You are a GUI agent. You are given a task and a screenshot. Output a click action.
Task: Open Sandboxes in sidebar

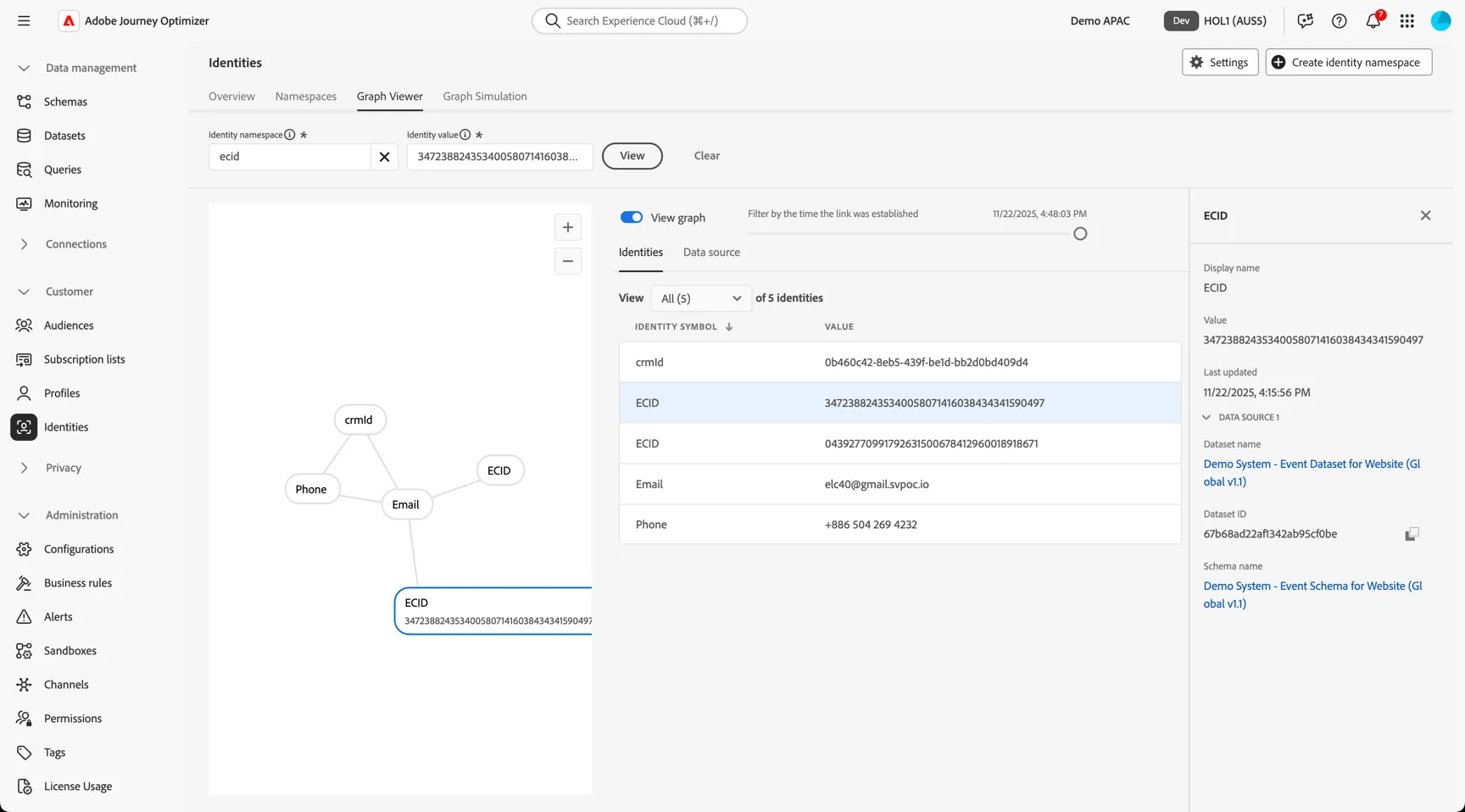[x=70, y=651]
